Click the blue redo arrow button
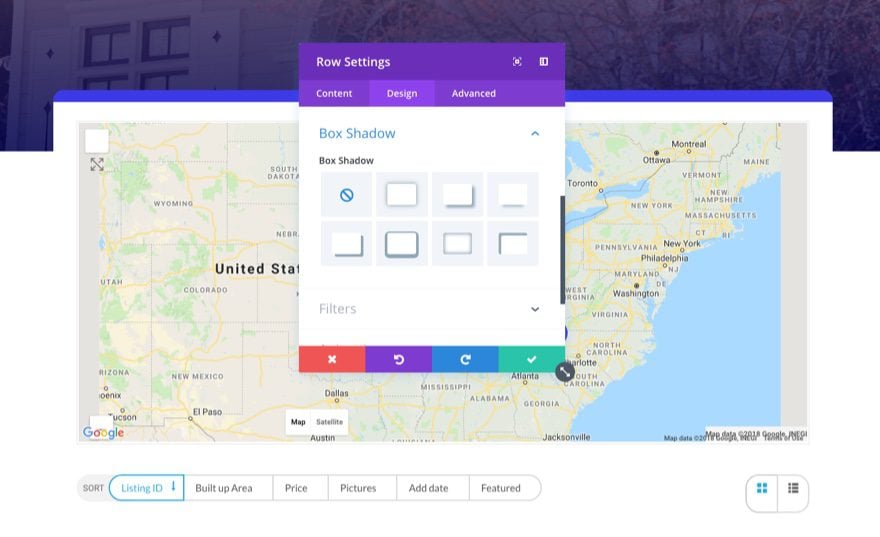The image size is (880, 537). click(x=465, y=359)
